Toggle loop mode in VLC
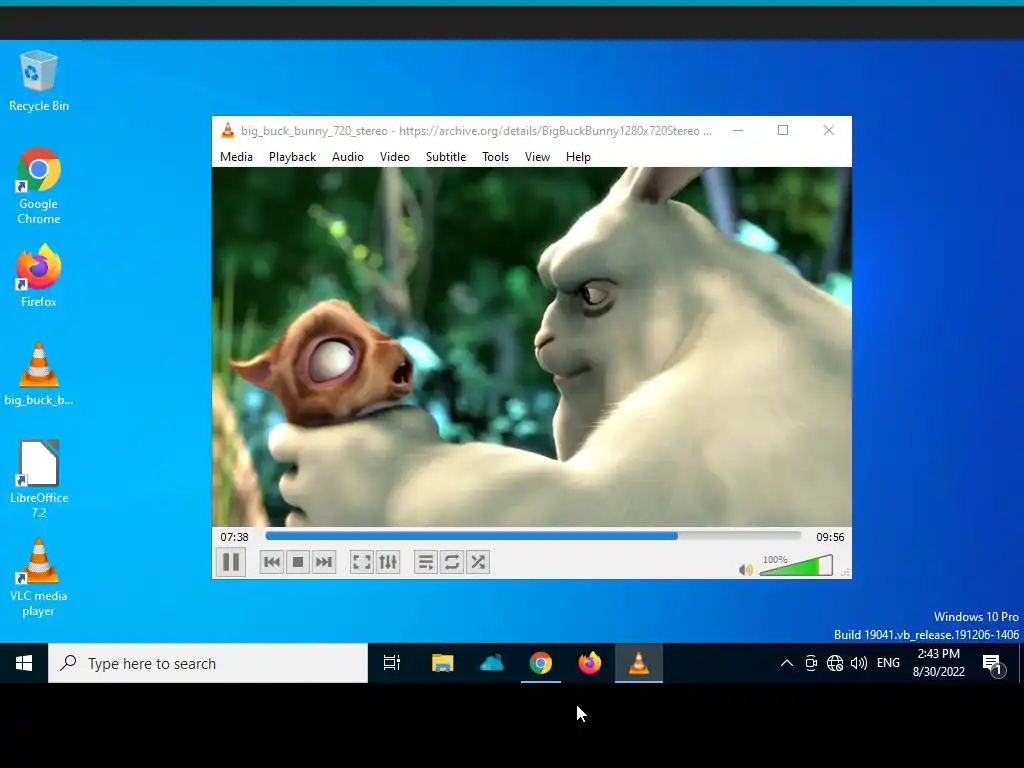Image resolution: width=1024 pixels, height=768 pixels. (451, 562)
